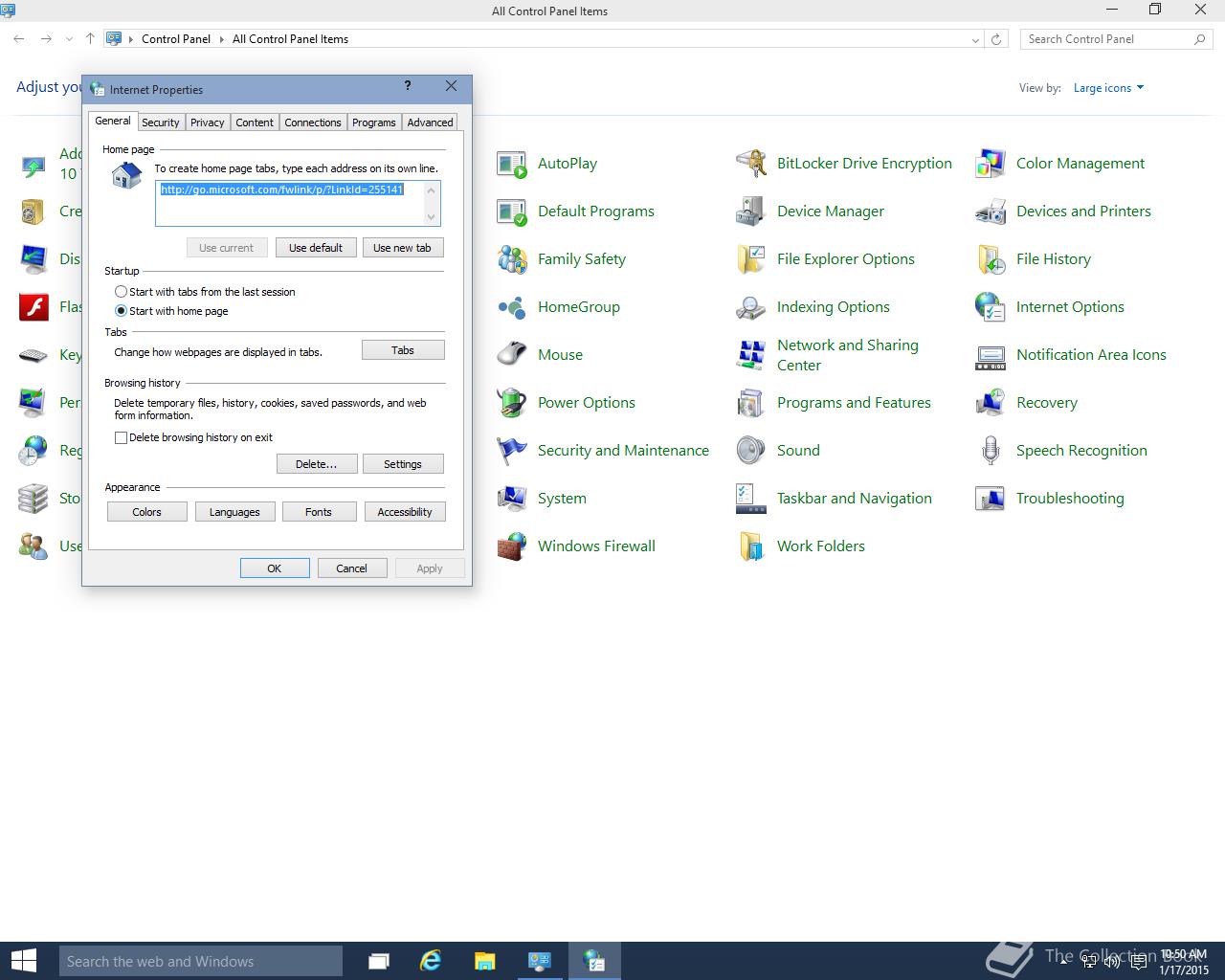Open the Power Options icon

[x=512, y=403]
